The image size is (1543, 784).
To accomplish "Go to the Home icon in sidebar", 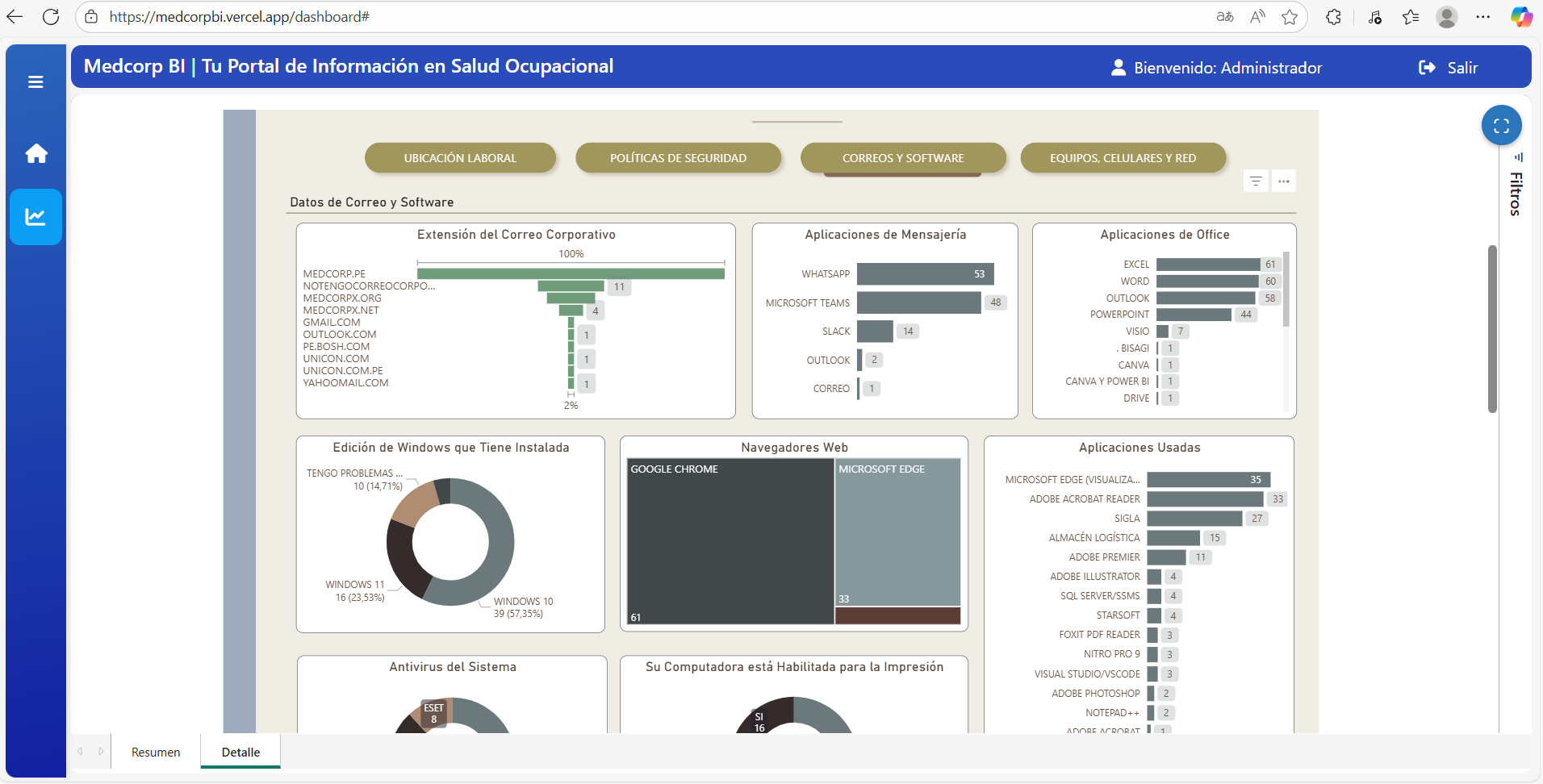I will (x=36, y=153).
